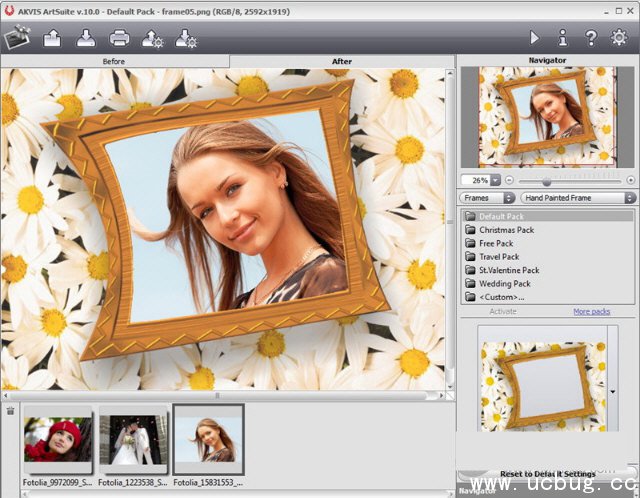Click Reset to Default Settings button

547,473
